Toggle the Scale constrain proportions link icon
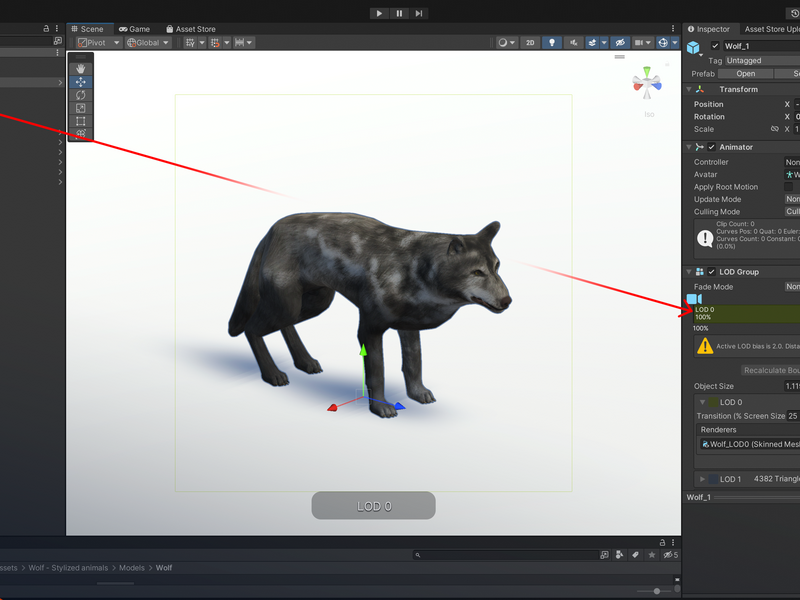The height and width of the screenshot is (600, 800). coord(774,129)
